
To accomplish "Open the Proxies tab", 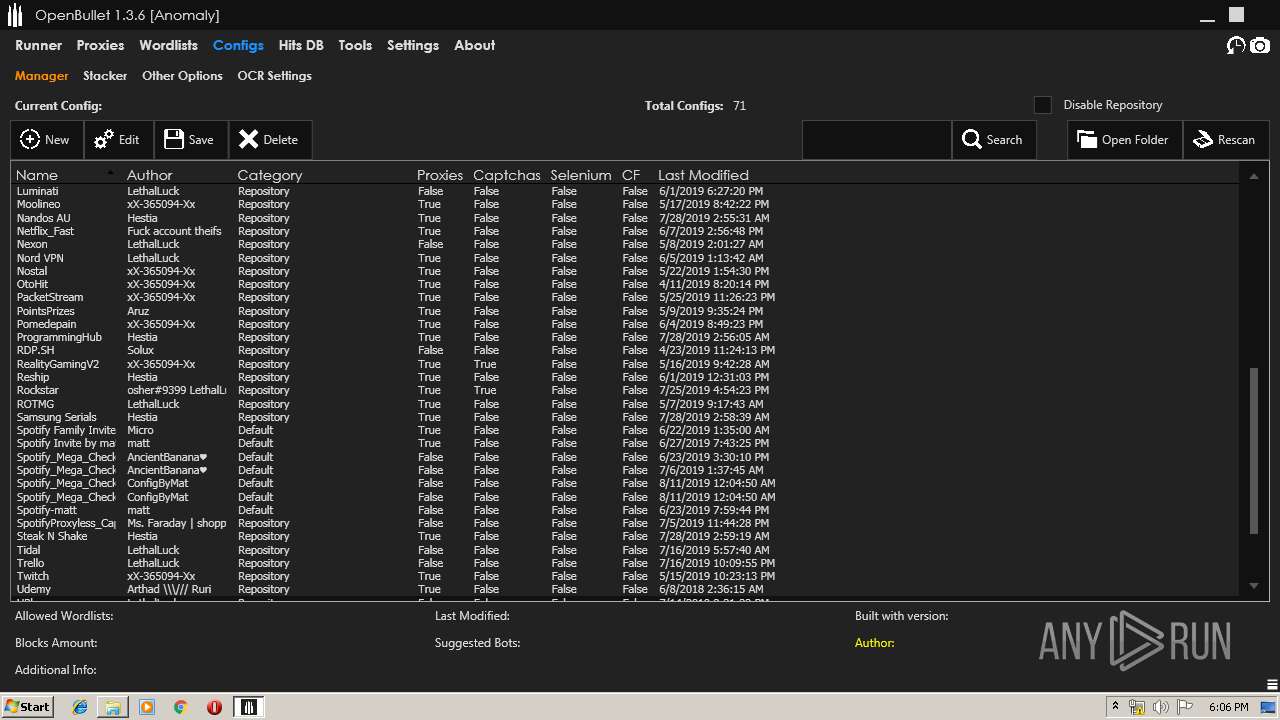I will pos(100,45).
